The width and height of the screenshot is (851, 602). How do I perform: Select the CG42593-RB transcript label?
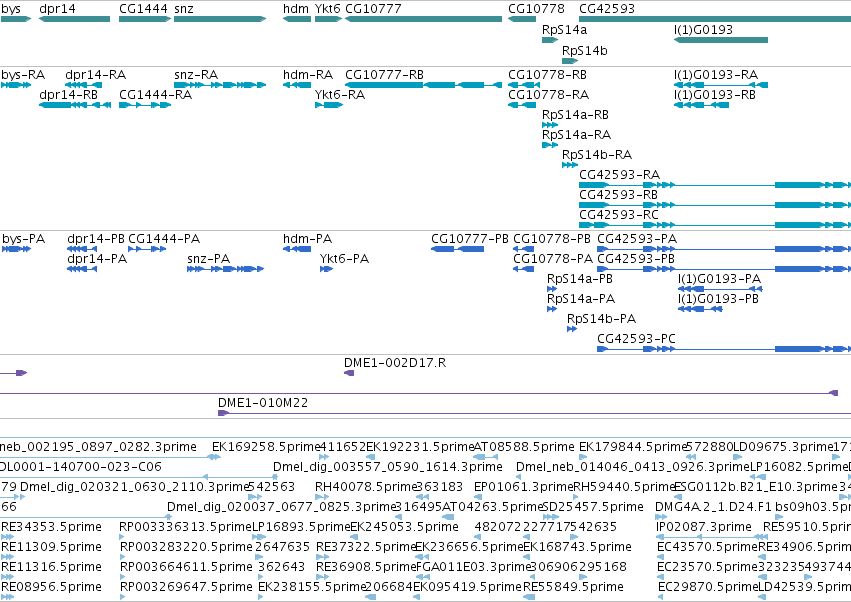coord(619,195)
